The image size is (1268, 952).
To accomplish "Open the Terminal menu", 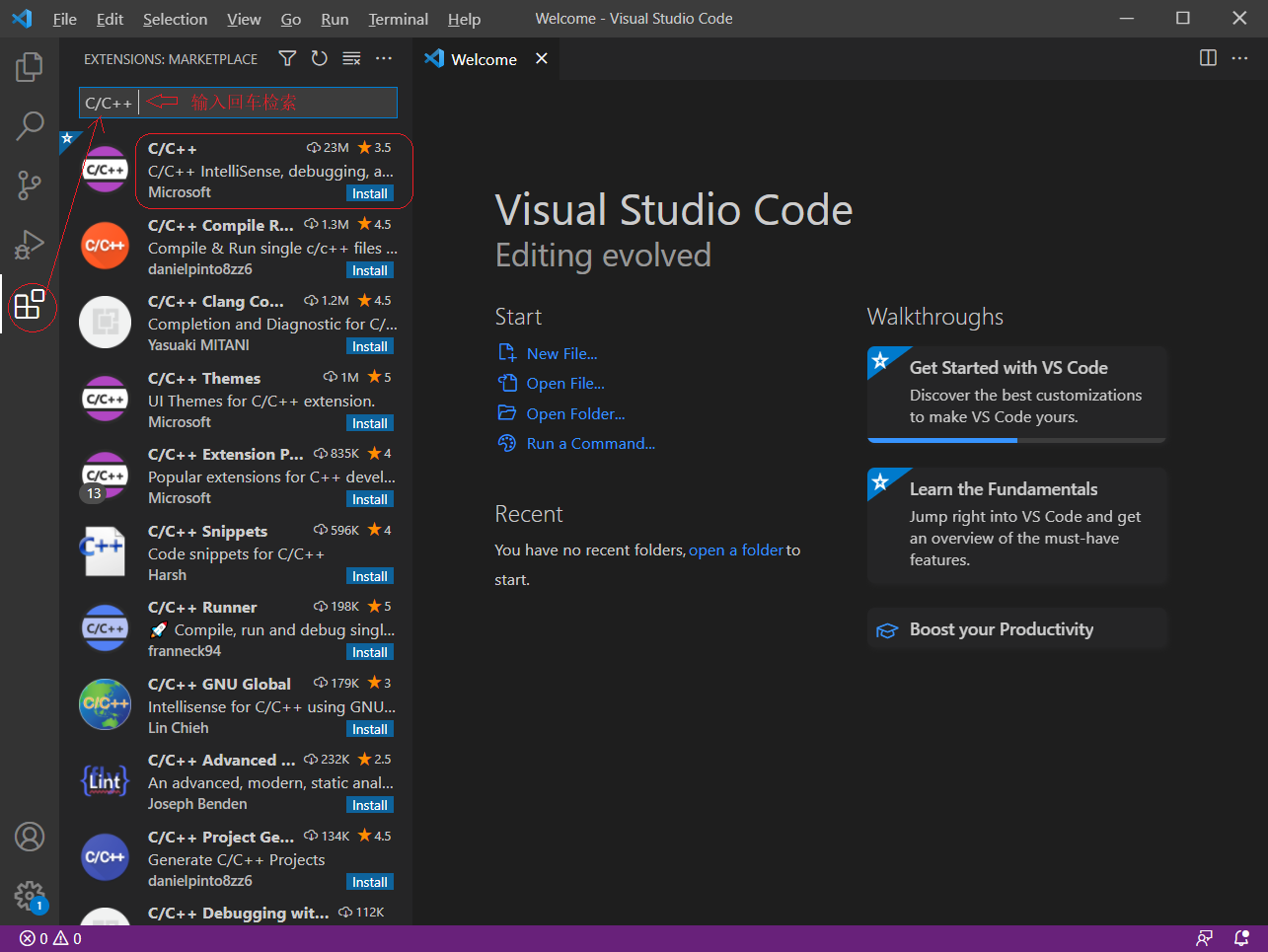I will pyautogui.click(x=398, y=19).
